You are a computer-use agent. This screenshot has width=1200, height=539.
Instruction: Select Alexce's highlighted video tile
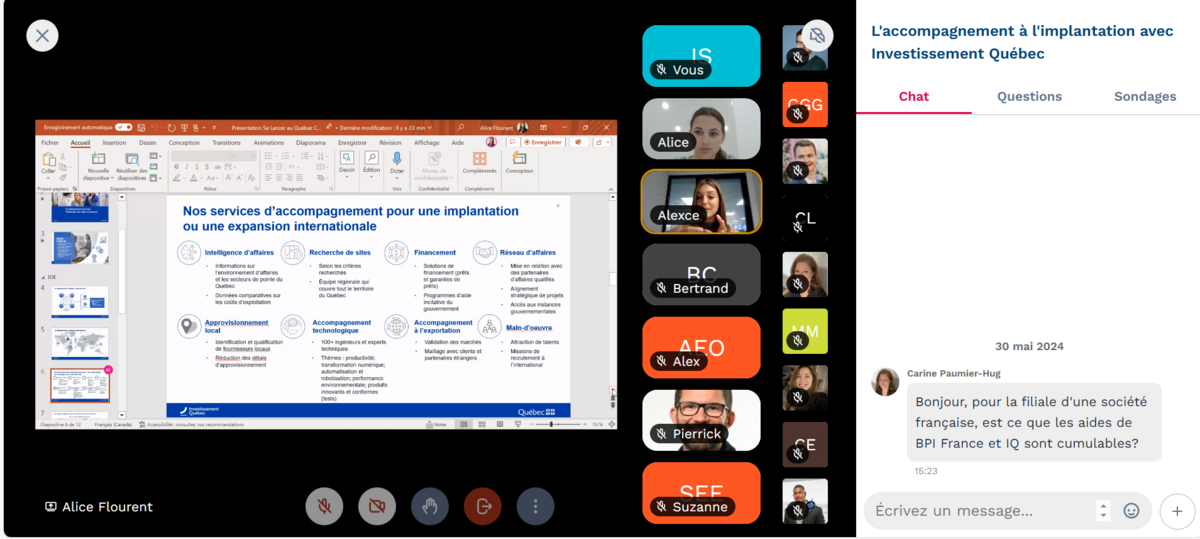[x=701, y=201]
